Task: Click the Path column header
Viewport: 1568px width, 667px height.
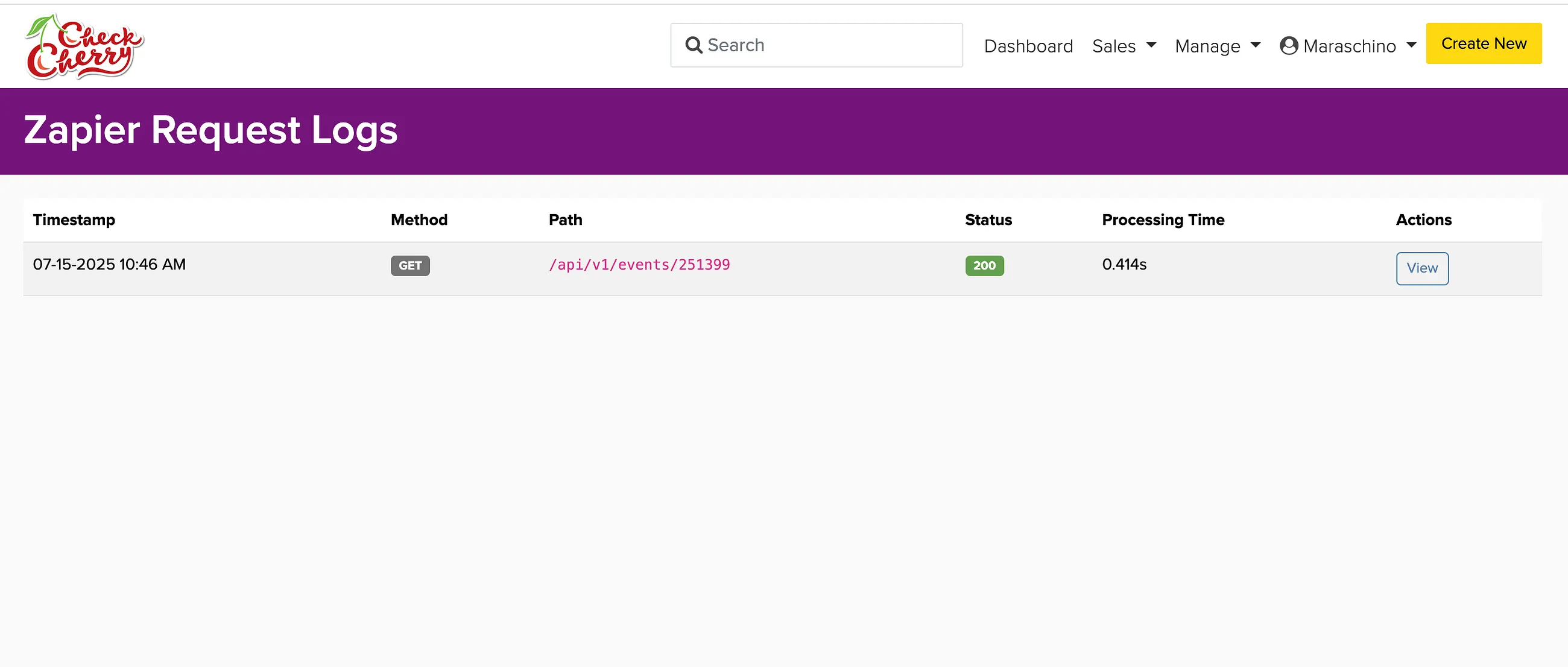Action: (x=565, y=220)
